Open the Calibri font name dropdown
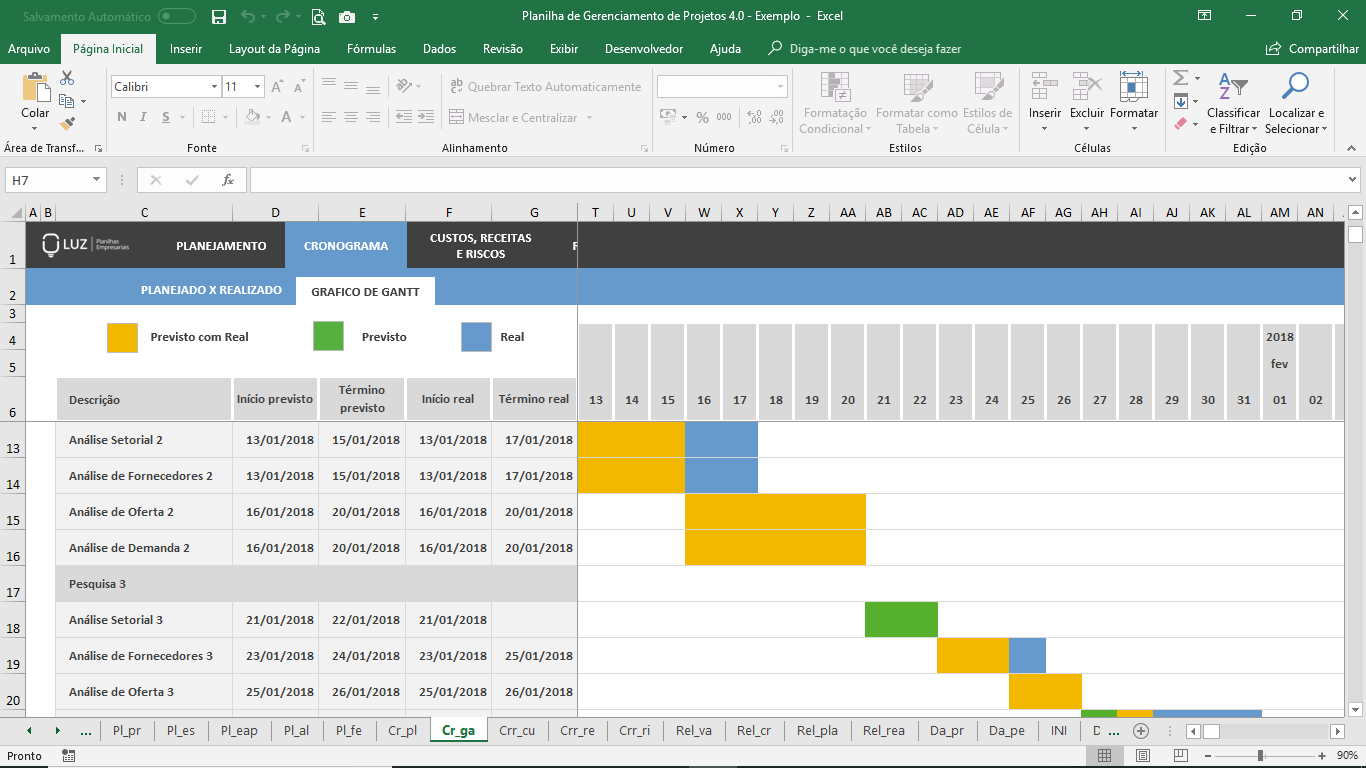1366x768 pixels. 214,87
